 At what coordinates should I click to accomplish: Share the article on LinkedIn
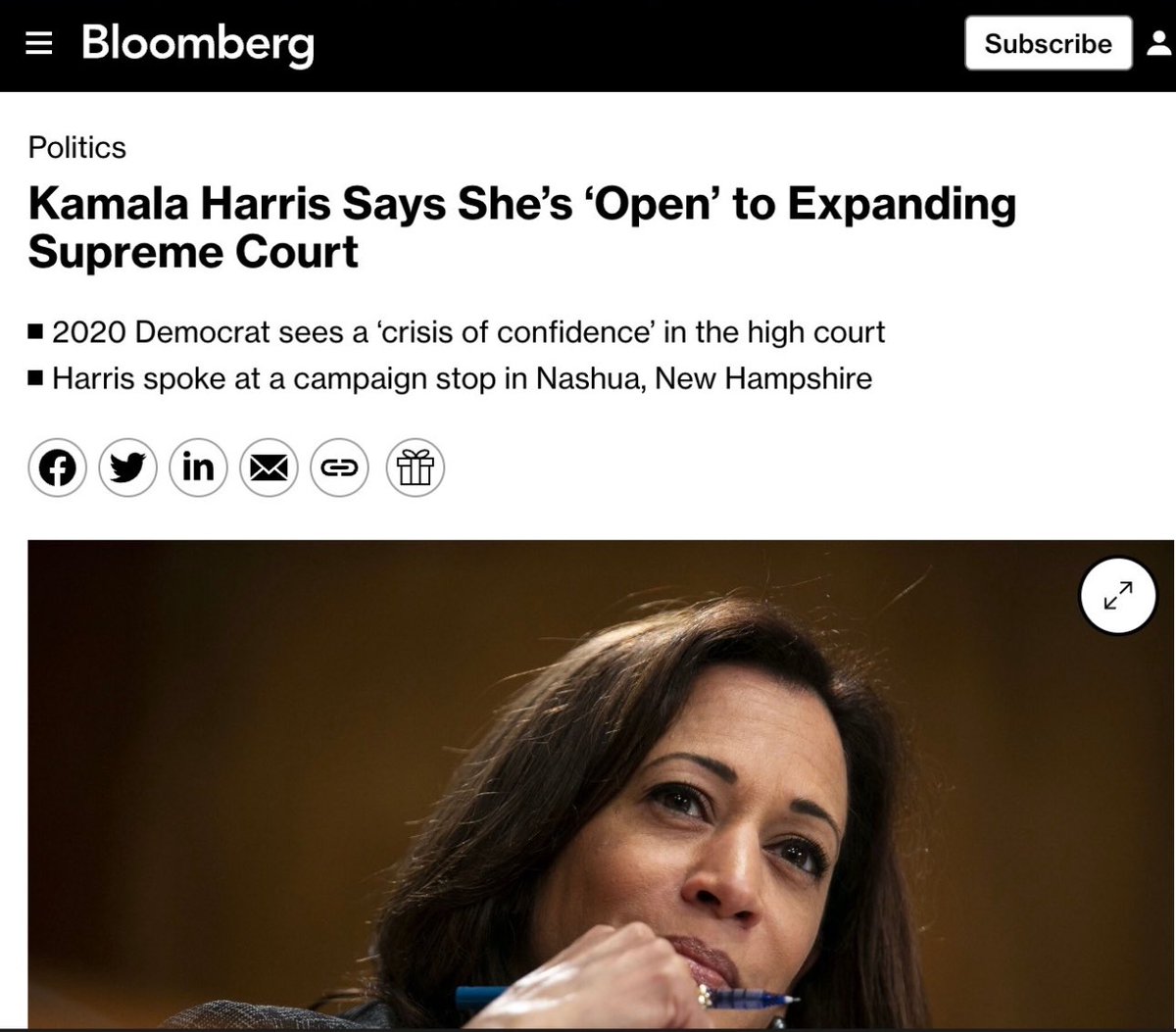tap(198, 466)
